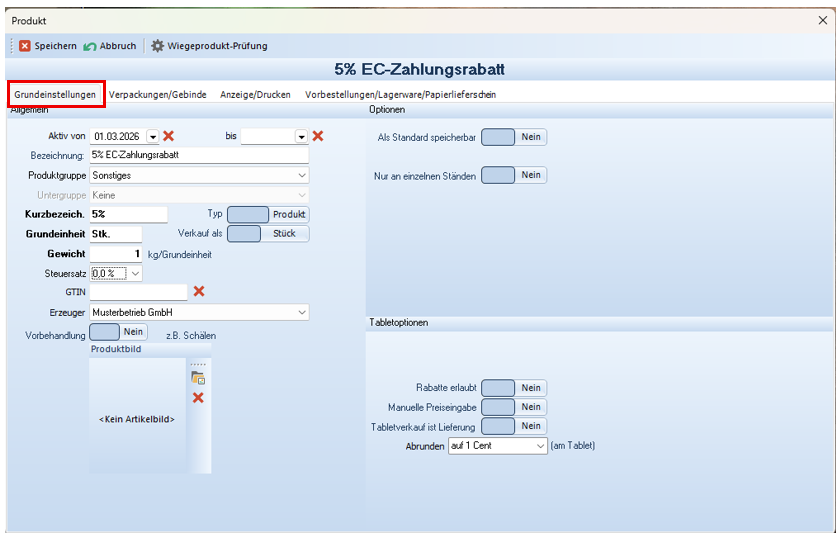Delete the Produktbild with red X
Image resolution: width=836 pixels, height=533 pixels.
pos(198,398)
